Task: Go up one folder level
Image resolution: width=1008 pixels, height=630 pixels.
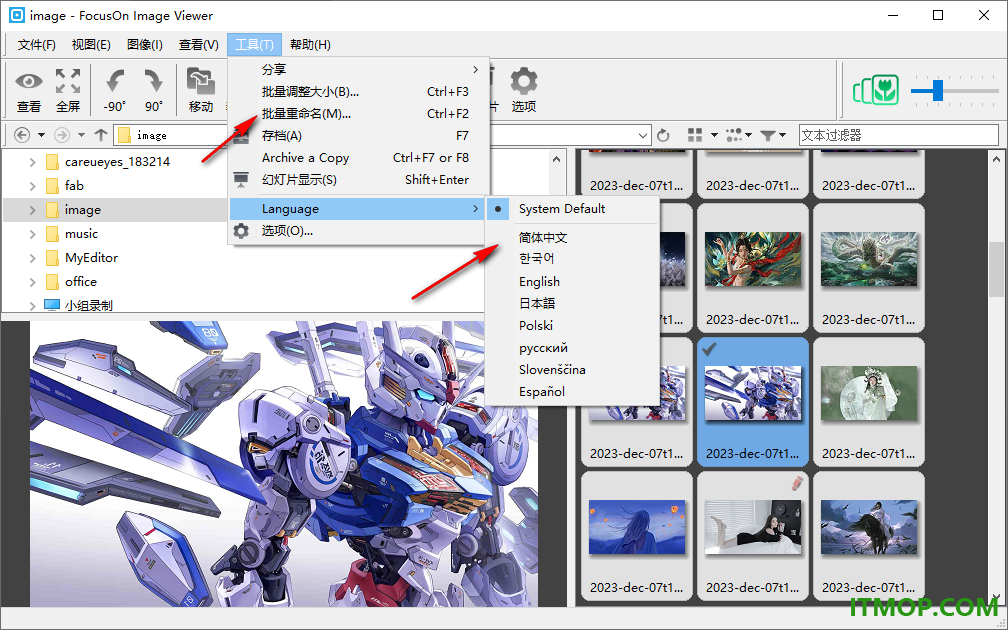Action: pos(100,135)
